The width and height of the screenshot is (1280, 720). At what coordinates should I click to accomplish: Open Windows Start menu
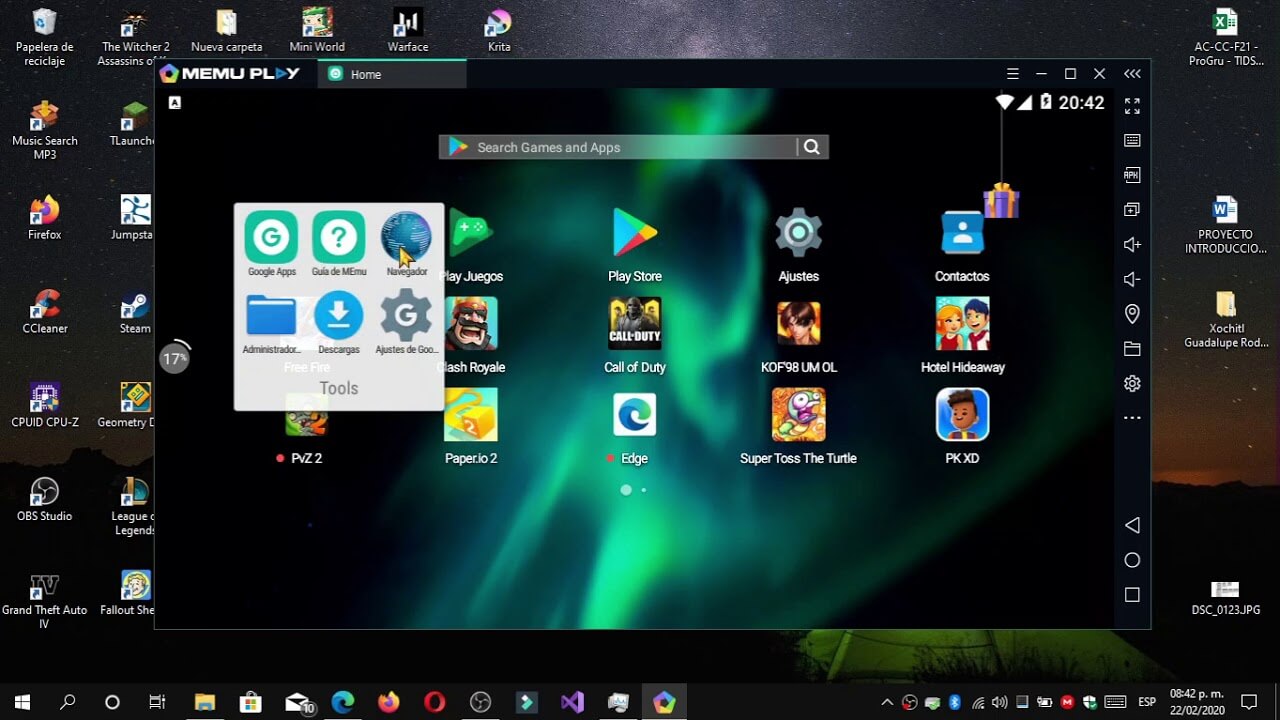point(22,702)
